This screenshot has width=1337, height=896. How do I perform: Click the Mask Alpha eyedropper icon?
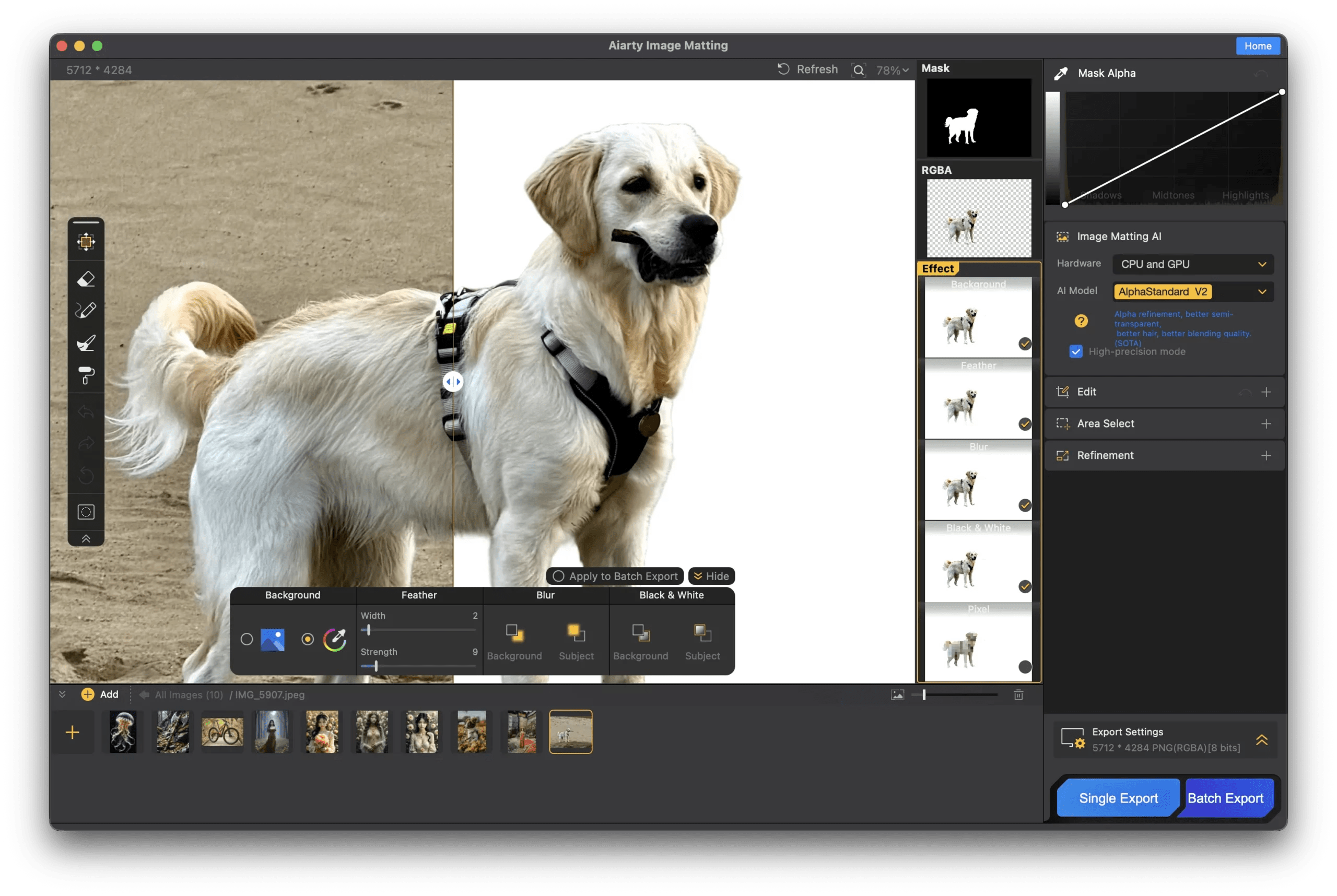point(1061,73)
